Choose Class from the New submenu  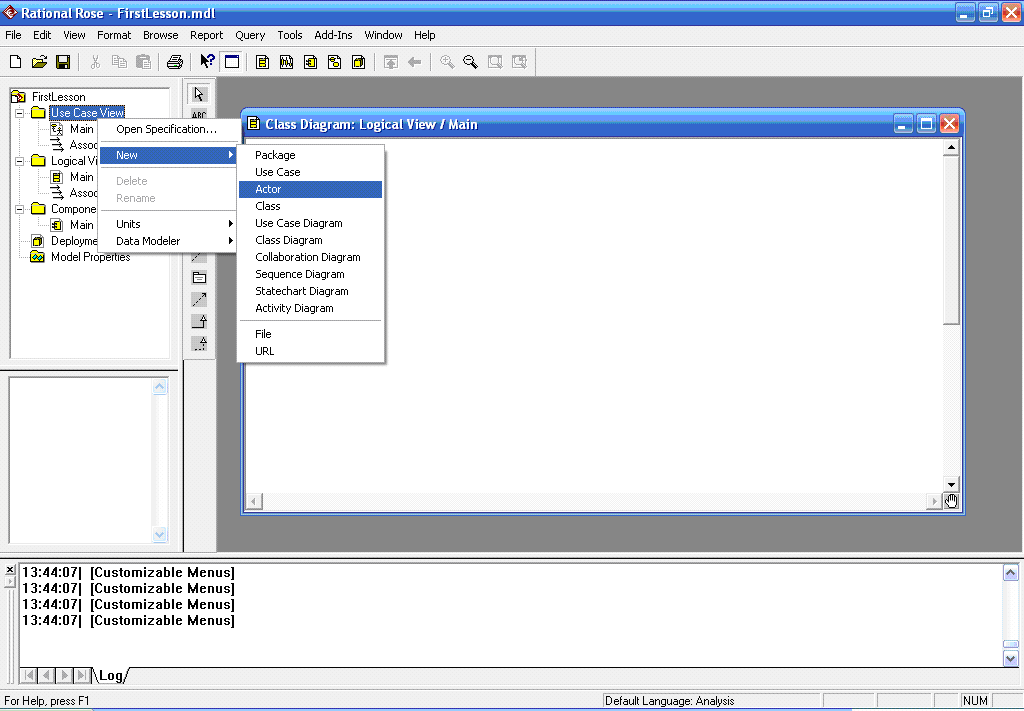click(x=310, y=206)
